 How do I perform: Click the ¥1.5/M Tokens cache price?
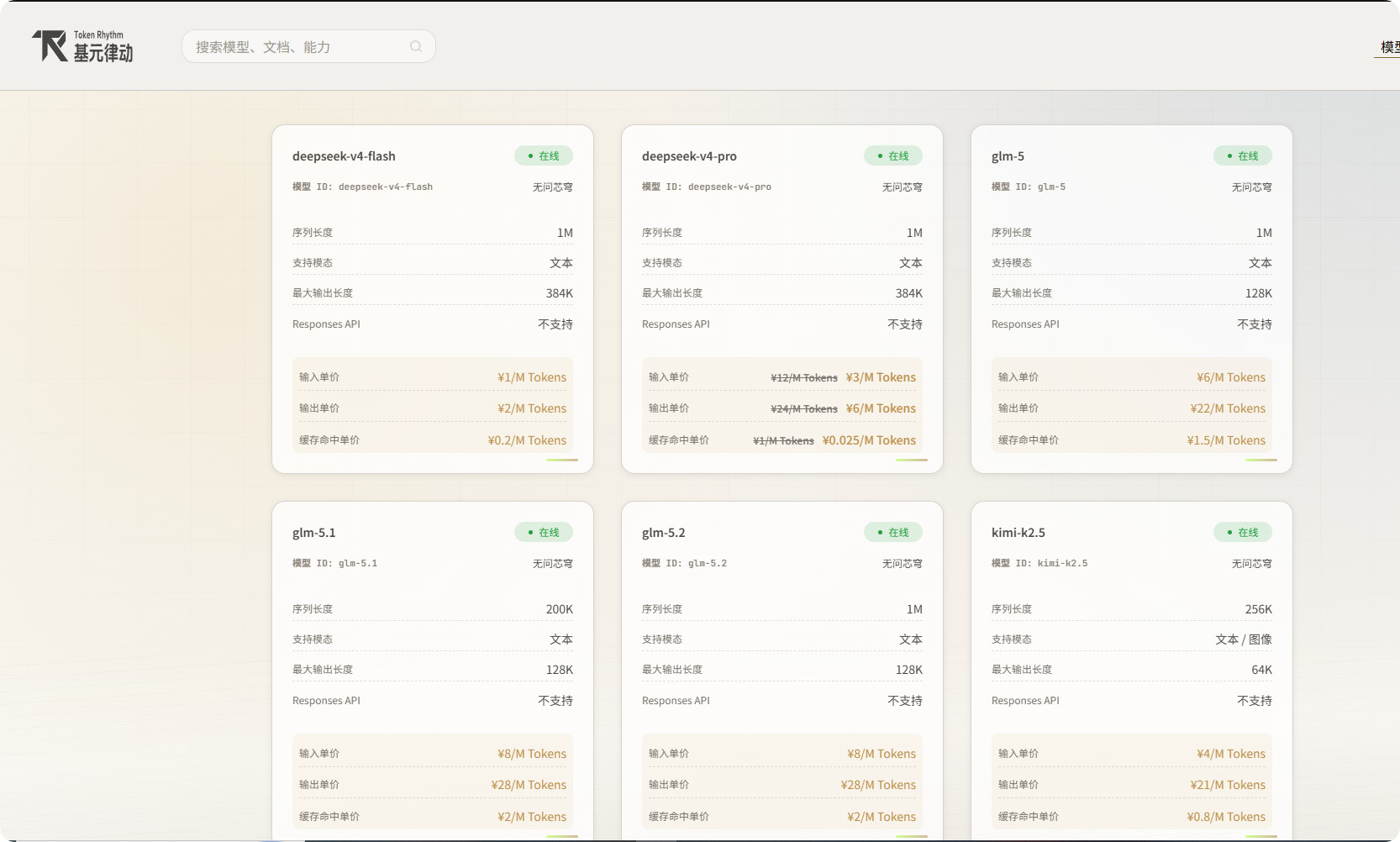tap(1226, 440)
